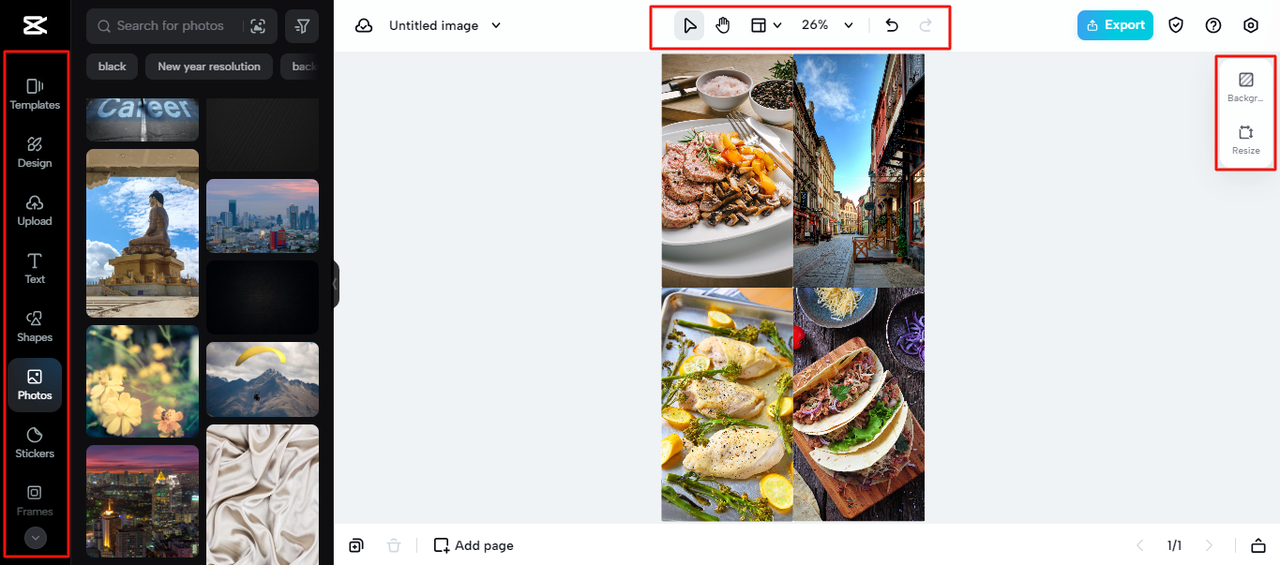Activate the Hand pan tool
Image resolution: width=1280 pixels, height=565 pixels.
click(723, 25)
